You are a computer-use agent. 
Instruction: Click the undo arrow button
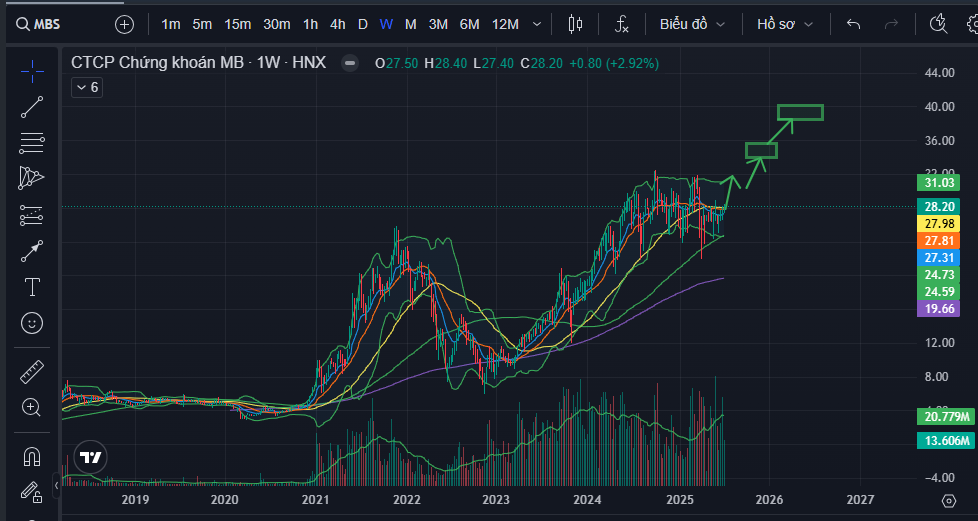click(x=853, y=24)
